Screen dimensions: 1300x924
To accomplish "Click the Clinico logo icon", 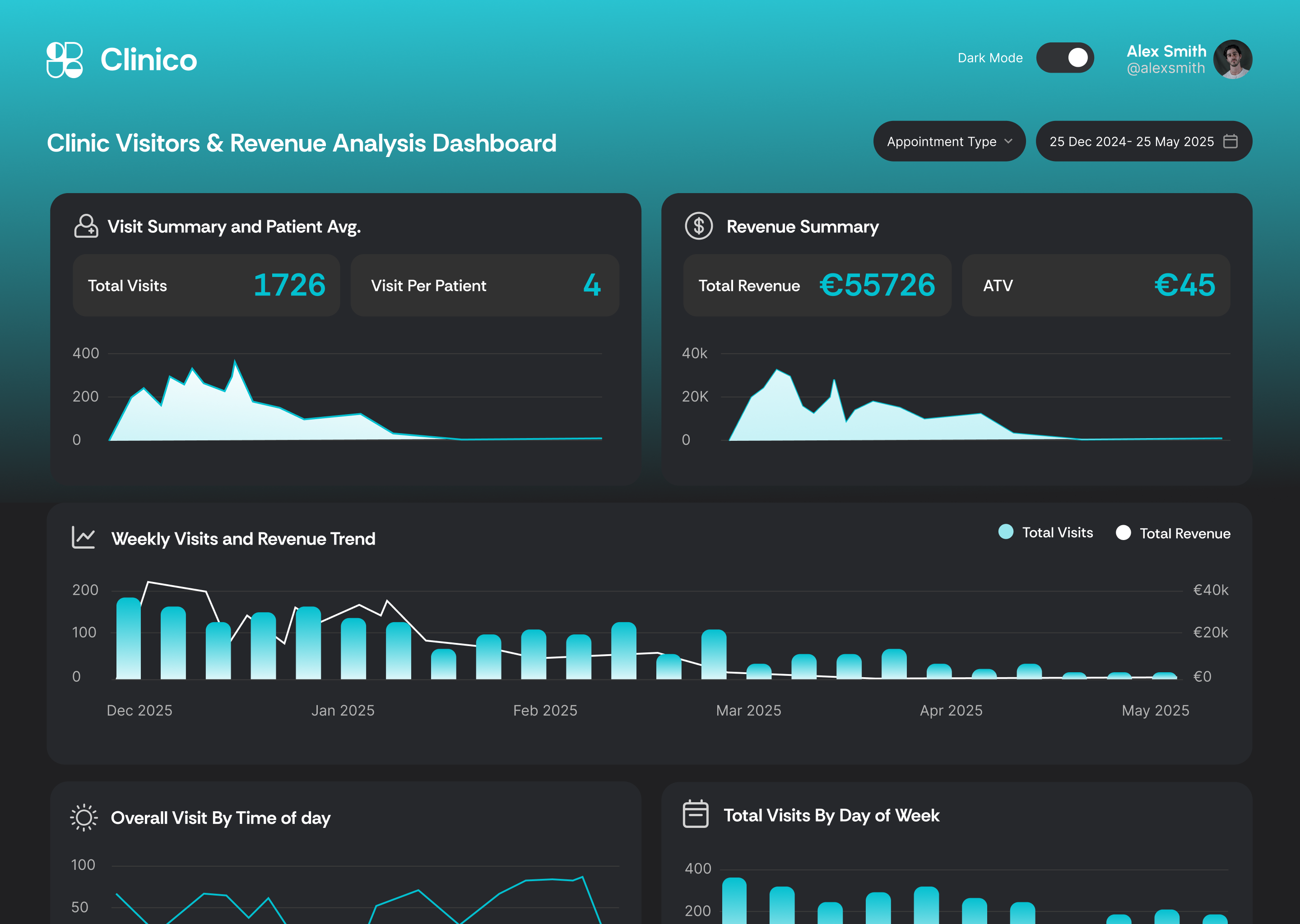I will point(64,60).
